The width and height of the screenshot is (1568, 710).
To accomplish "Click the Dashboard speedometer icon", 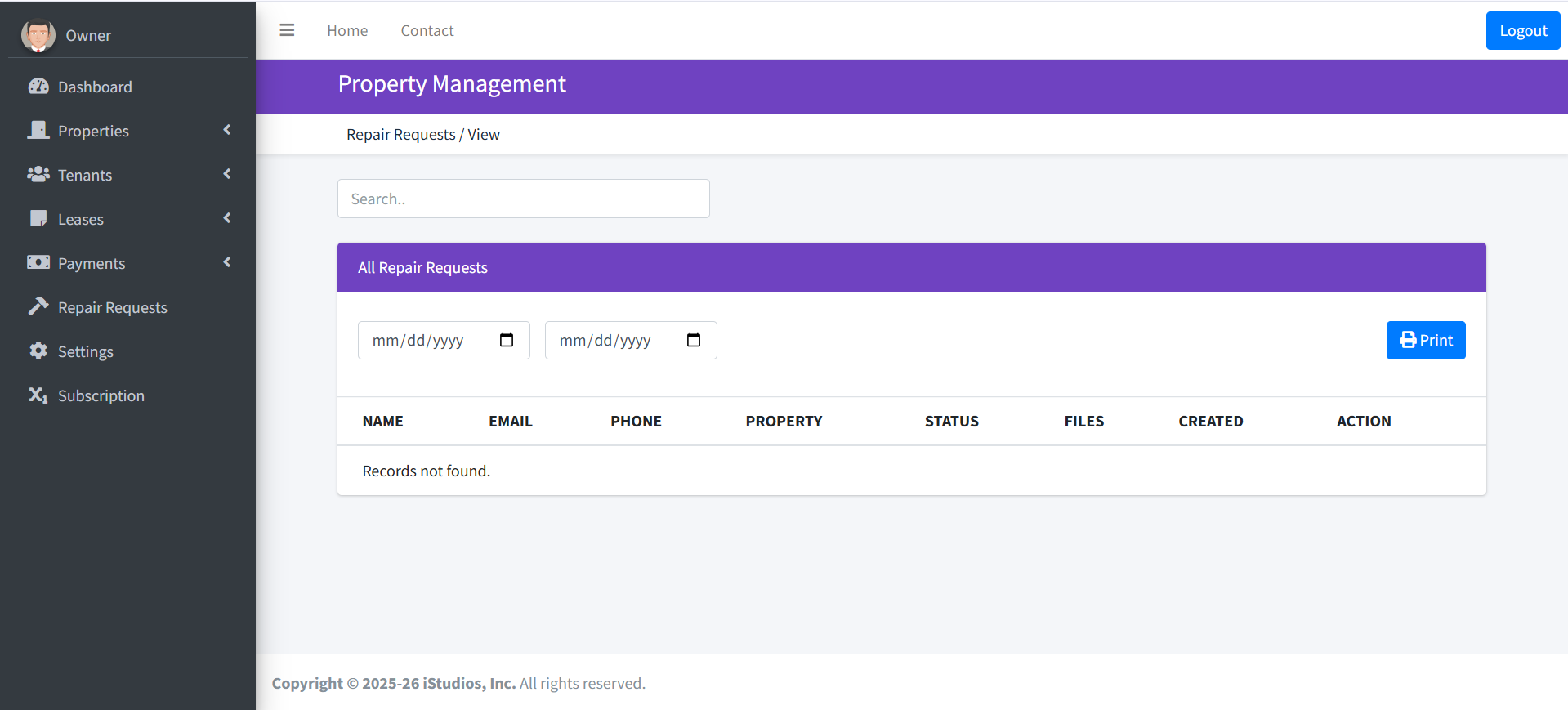I will coord(38,87).
